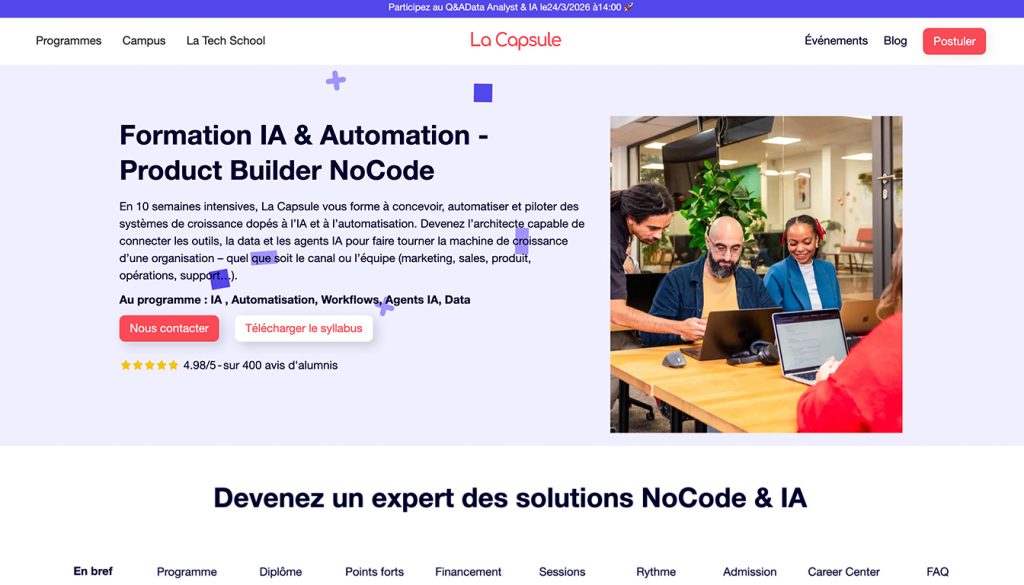The height and width of the screenshot is (585, 1024).
Task: Switch to the Admission tab
Action: 750,572
